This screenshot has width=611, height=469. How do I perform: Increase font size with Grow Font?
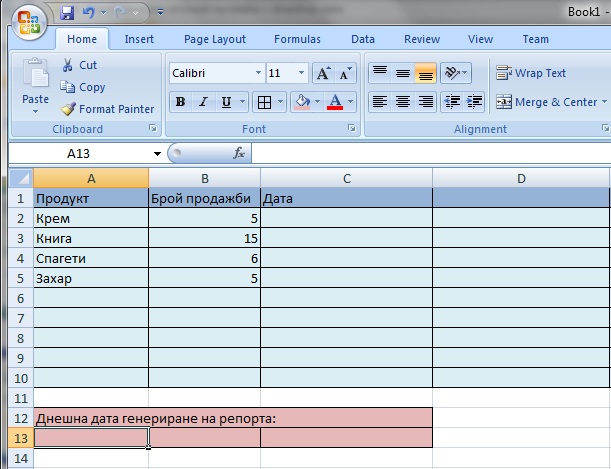click(x=323, y=73)
